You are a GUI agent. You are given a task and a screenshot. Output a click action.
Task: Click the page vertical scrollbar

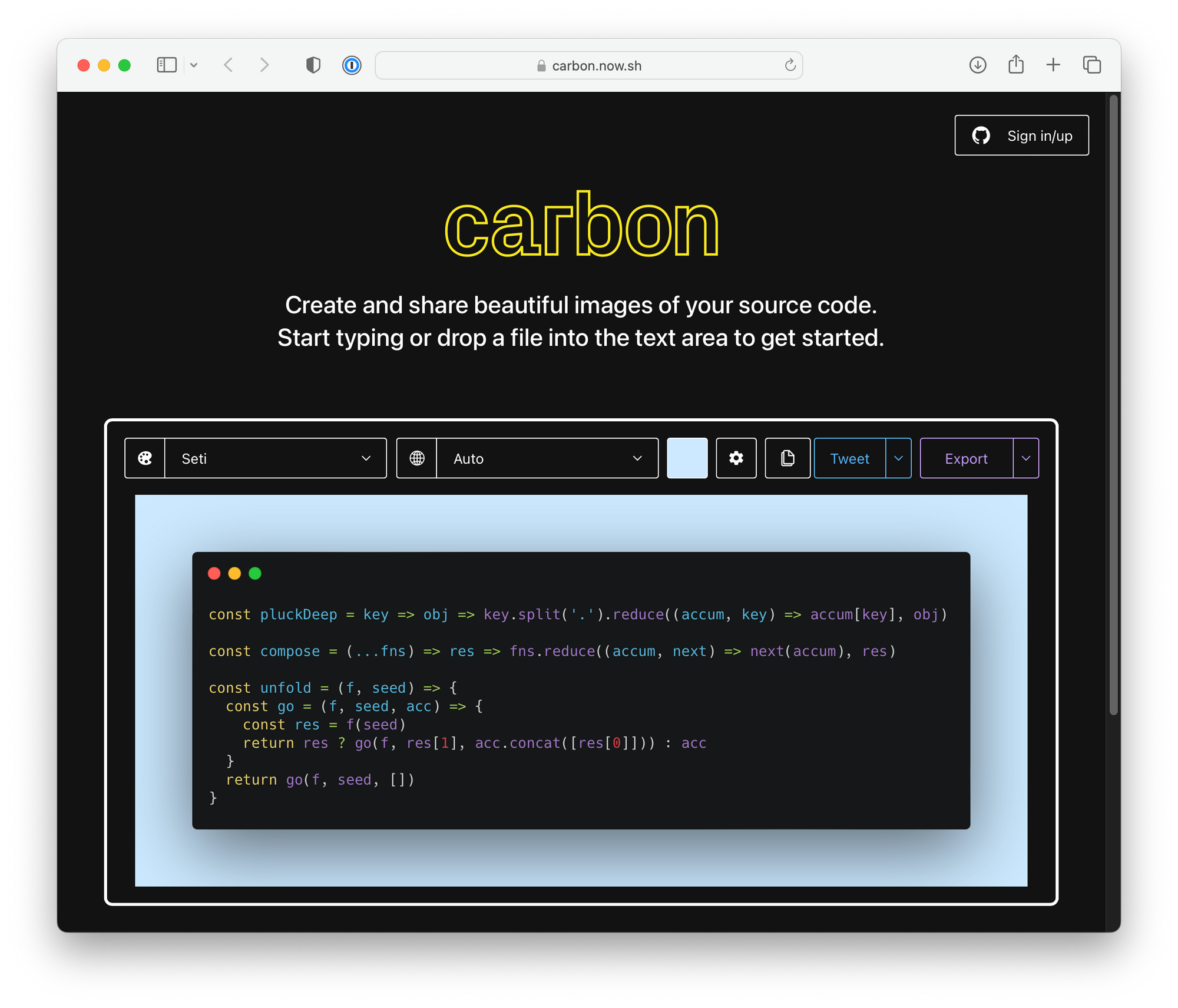click(1113, 405)
